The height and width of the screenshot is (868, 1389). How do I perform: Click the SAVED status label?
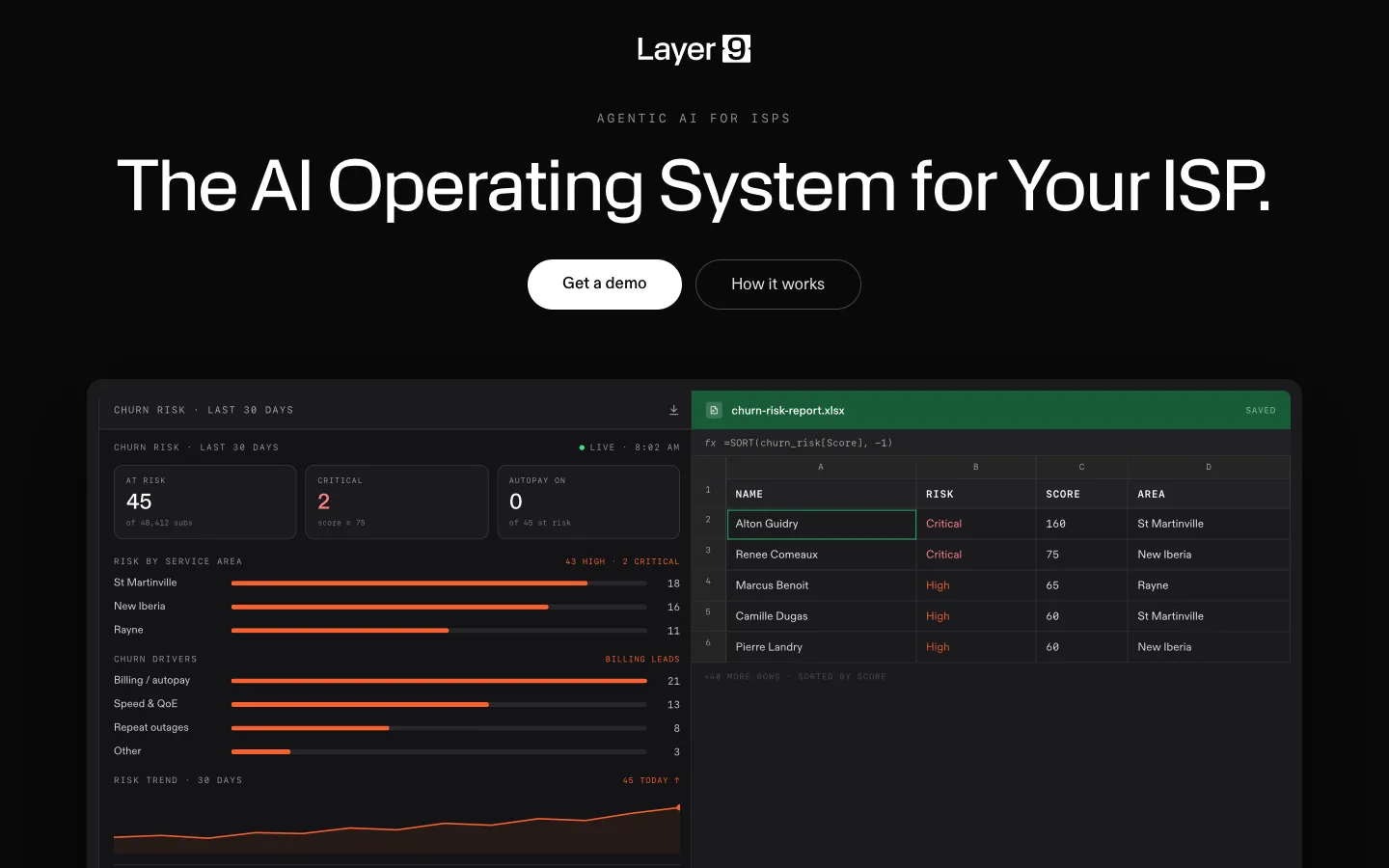tap(1261, 411)
